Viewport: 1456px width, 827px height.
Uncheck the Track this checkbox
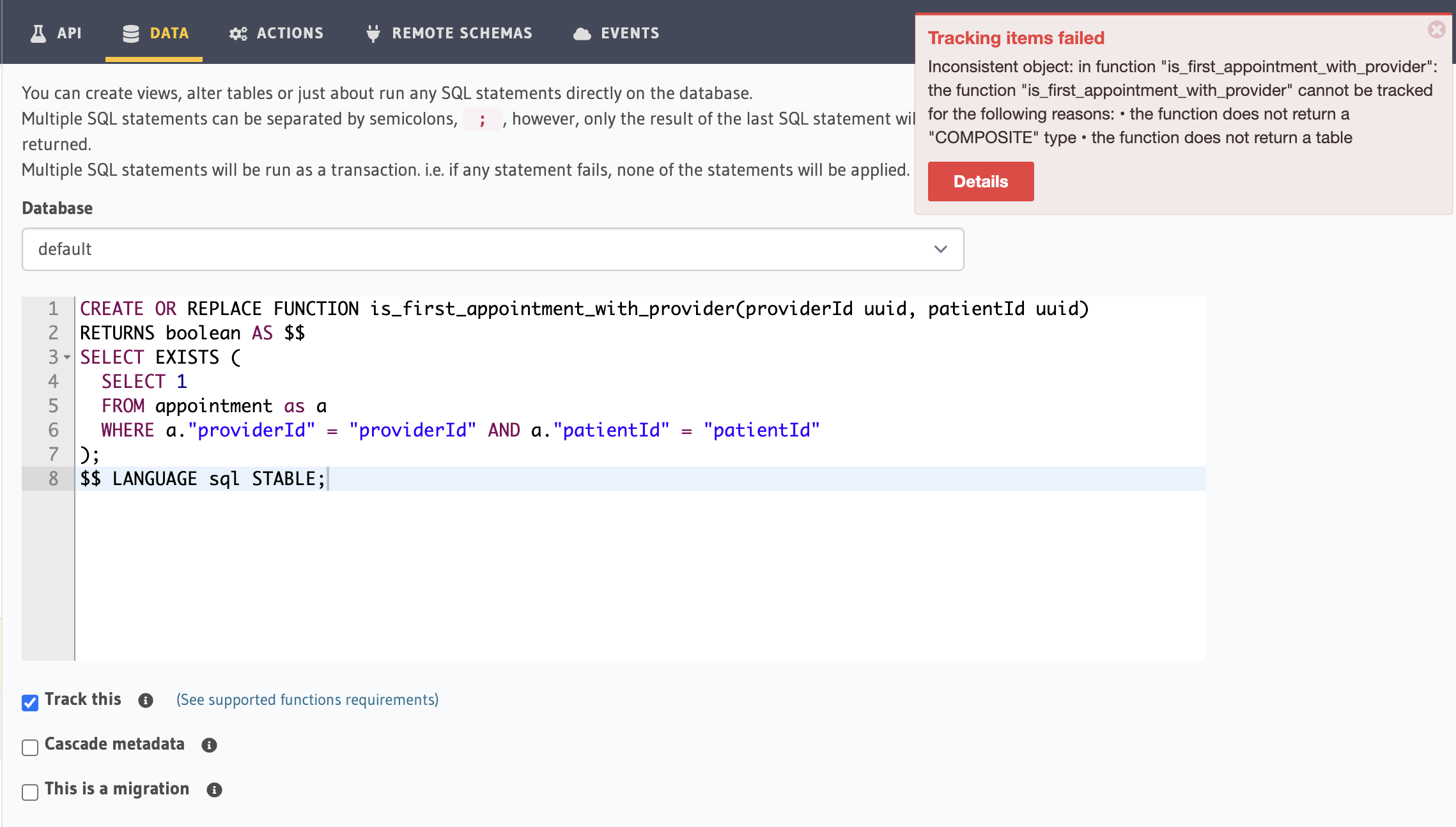tap(30, 703)
